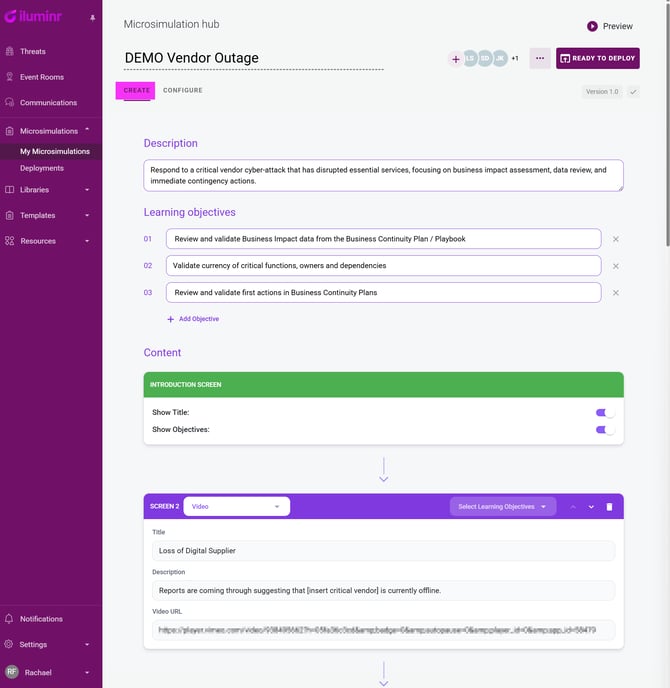Pin the sidebar using the pin icon

(x=93, y=18)
